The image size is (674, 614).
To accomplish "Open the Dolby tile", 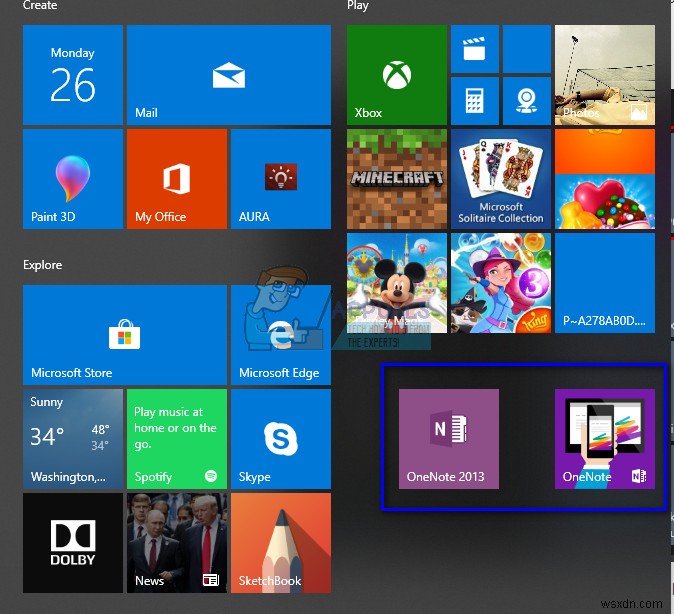I will (x=73, y=543).
